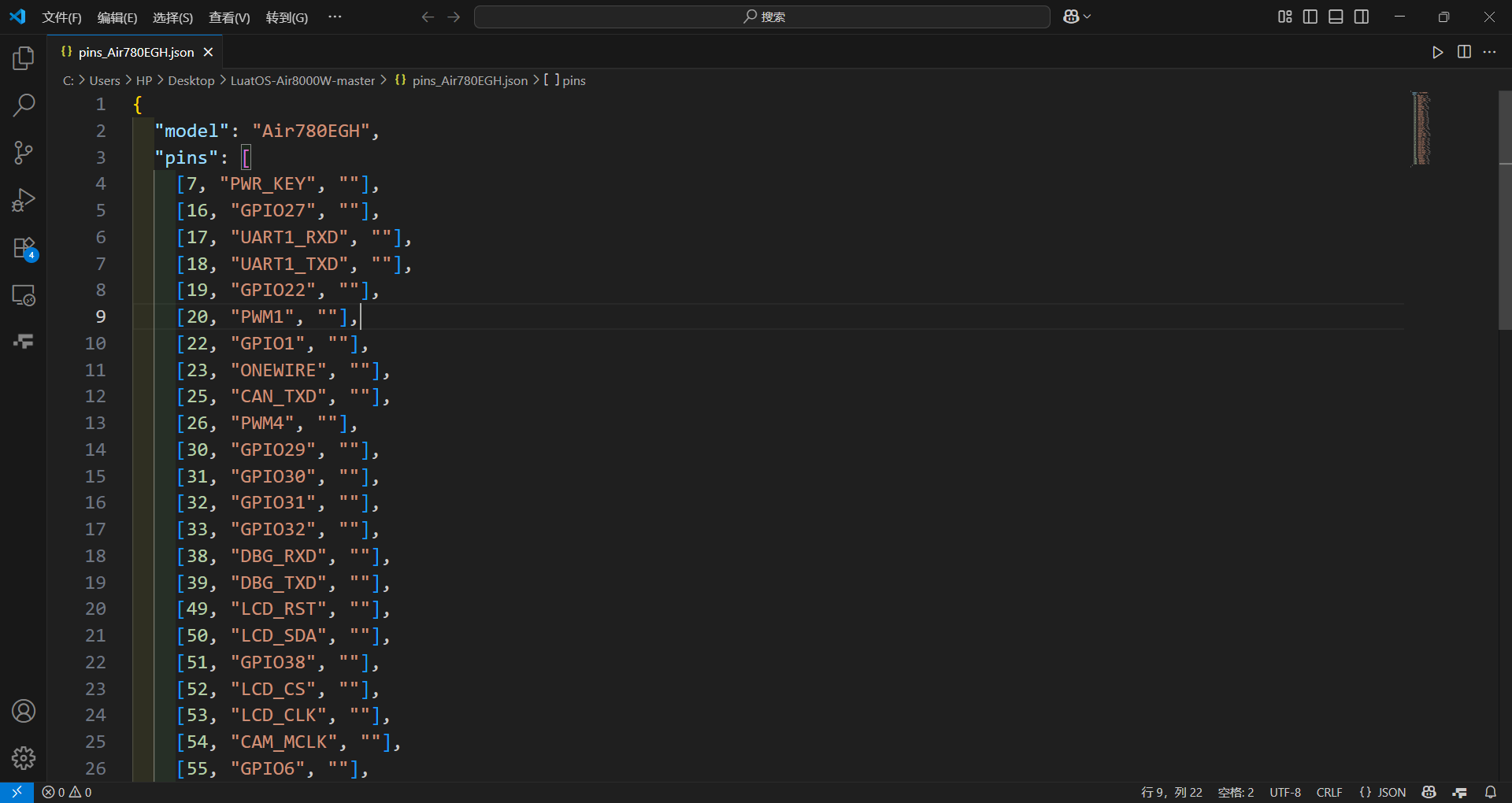
Task: Select the pins_Air780EGH.json editor tab
Action: pyautogui.click(x=136, y=52)
